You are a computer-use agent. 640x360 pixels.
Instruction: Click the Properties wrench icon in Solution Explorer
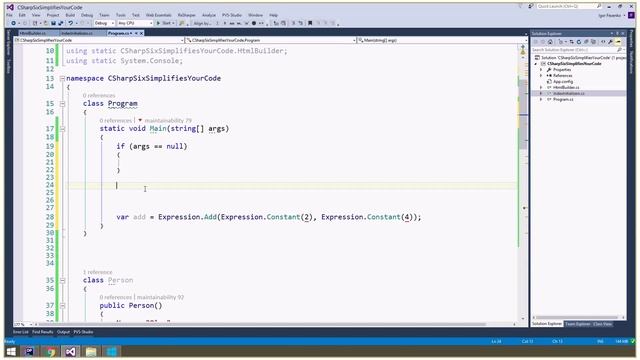tap(611, 42)
